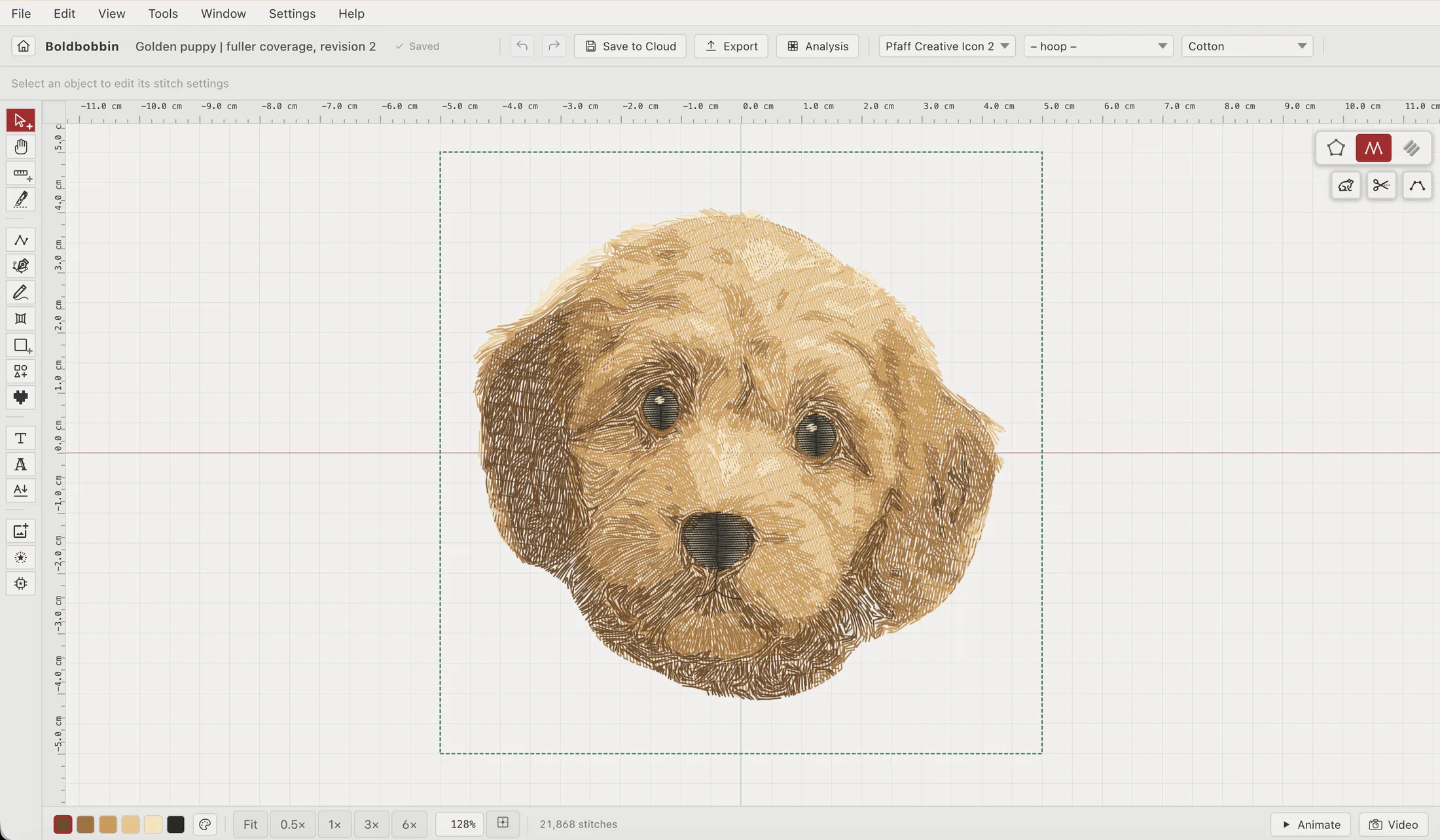Click the home icon button
1440x840 pixels.
pyautogui.click(x=24, y=46)
